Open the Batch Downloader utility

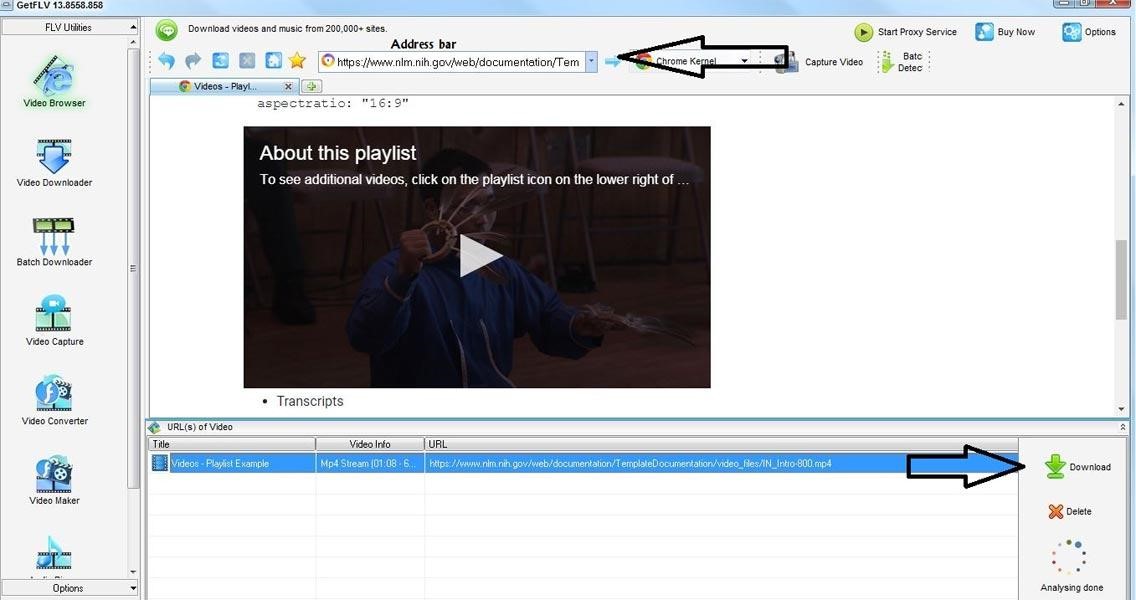point(54,243)
